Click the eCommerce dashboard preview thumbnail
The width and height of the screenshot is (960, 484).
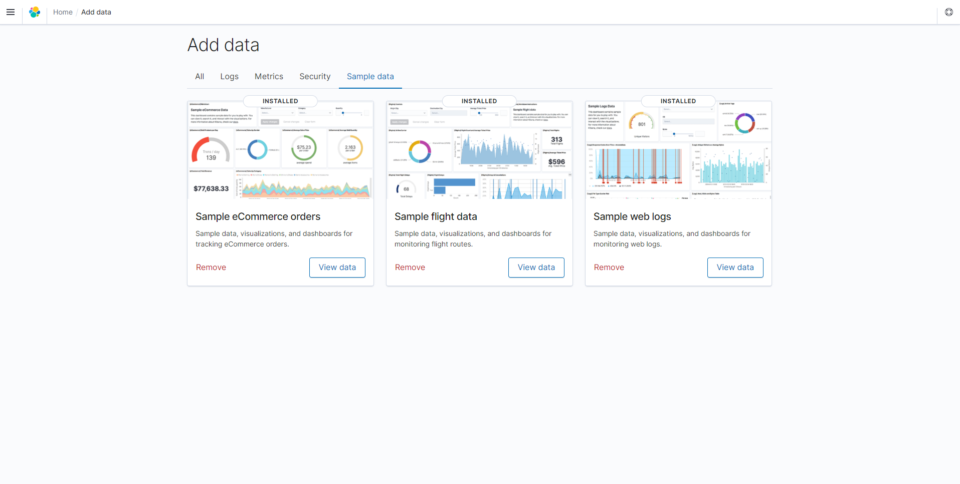(x=280, y=151)
